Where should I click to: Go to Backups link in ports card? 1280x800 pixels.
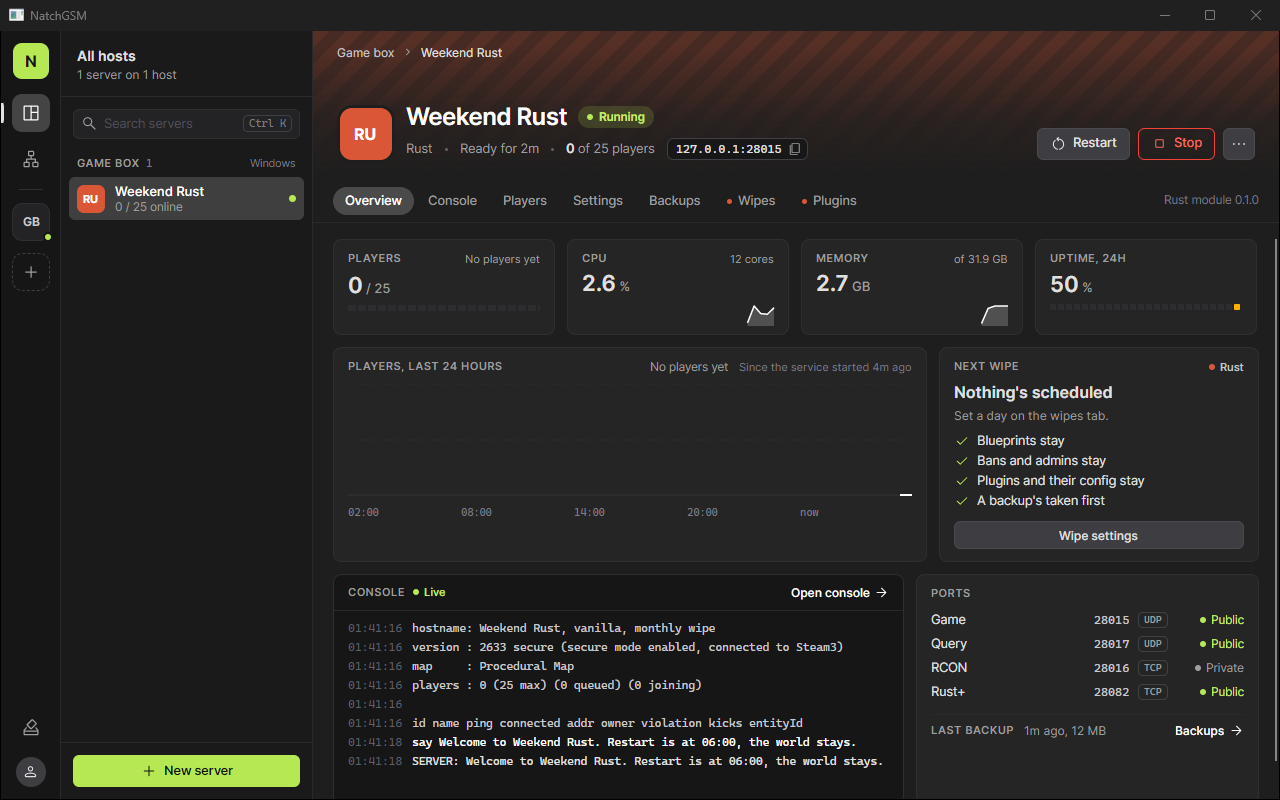(x=1208, y=731)
